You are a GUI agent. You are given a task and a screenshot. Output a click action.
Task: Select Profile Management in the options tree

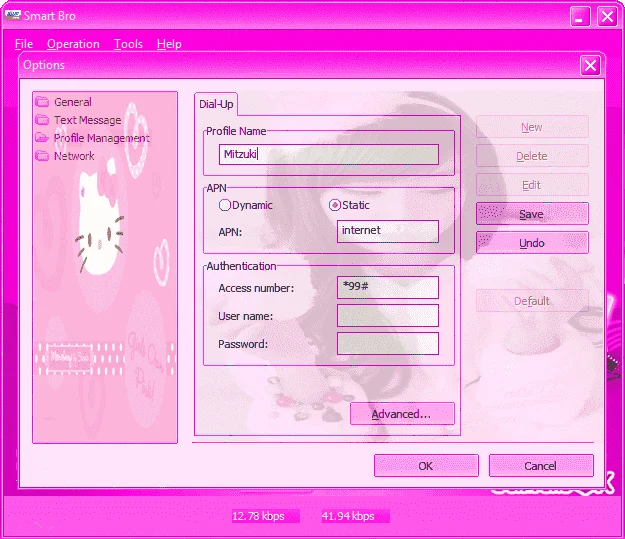102,138
